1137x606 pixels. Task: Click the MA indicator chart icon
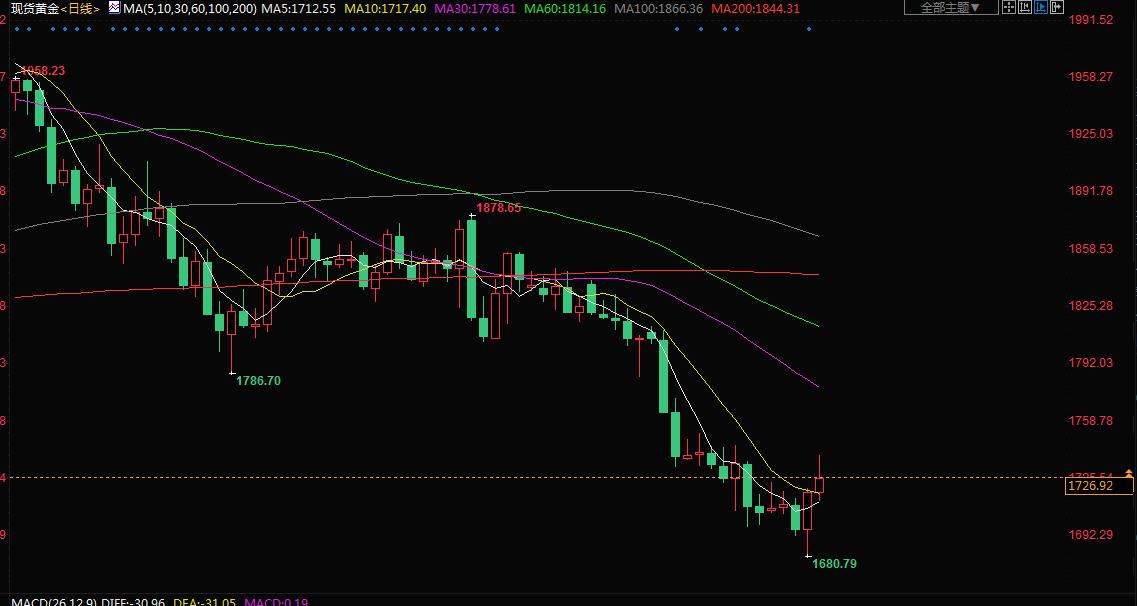pos(113,8)
